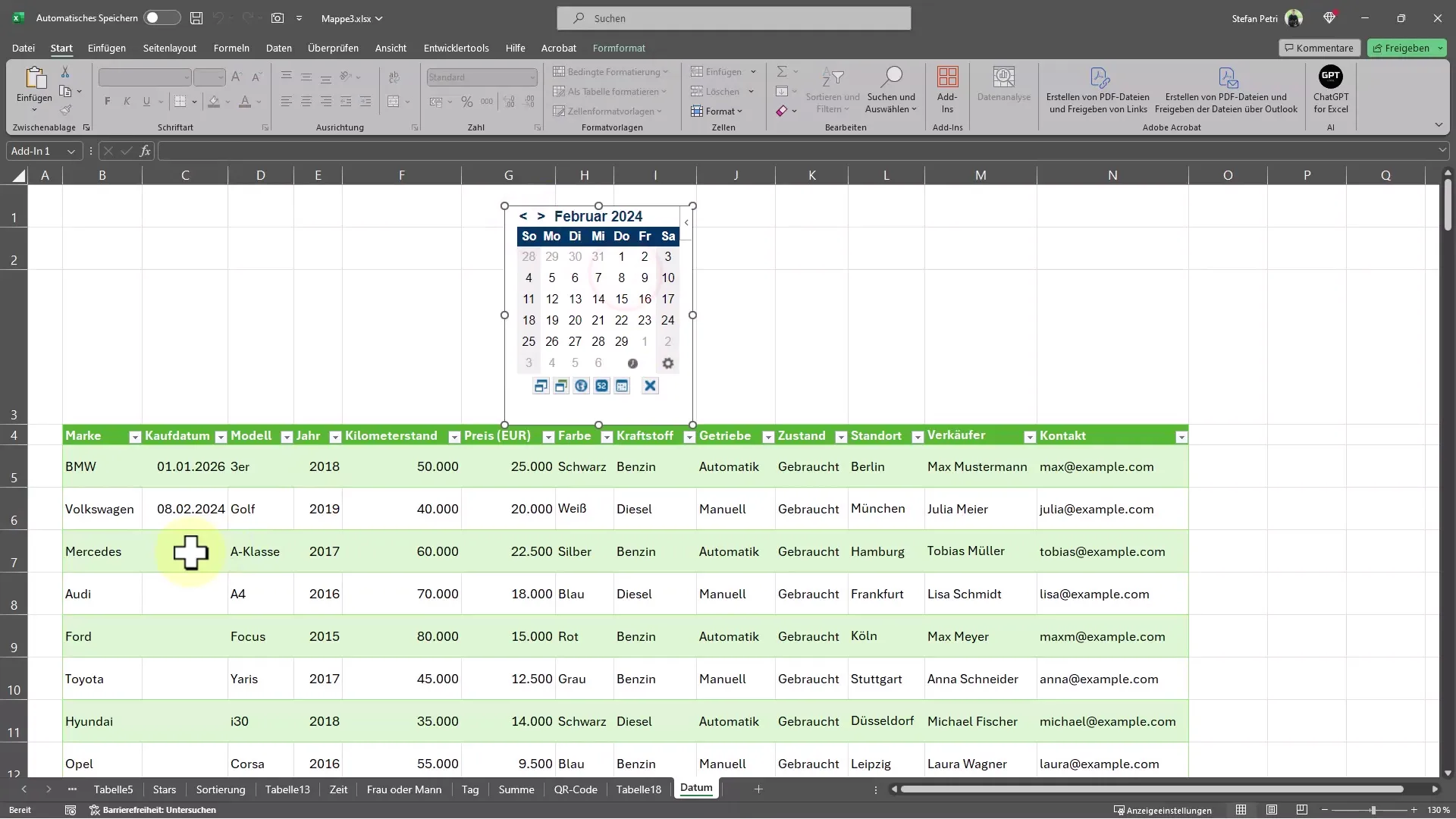Click the Name Box Add-In 1 field
1456x819 pixels.
pyautogui.click(x=41, y=150)
